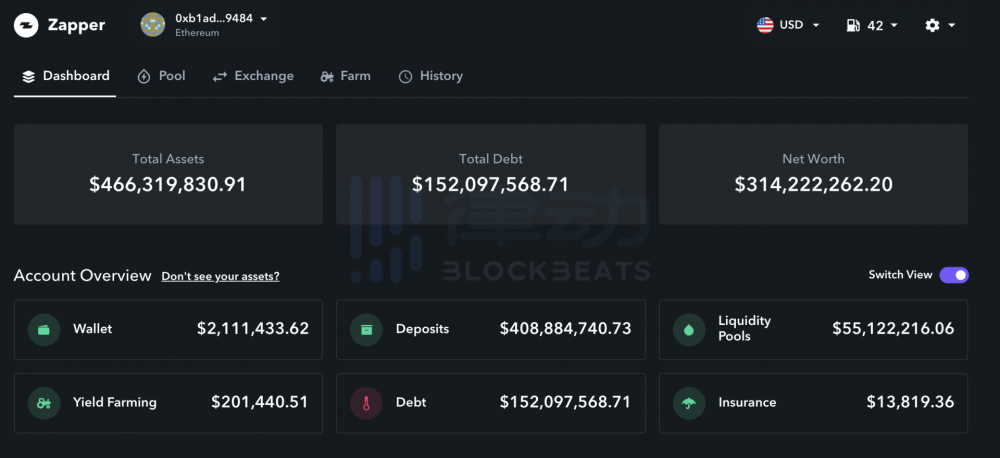The width and height of the screenshot is (1000, 458).
Task: Click the Zapper logo icon
Action: [26, 26]
